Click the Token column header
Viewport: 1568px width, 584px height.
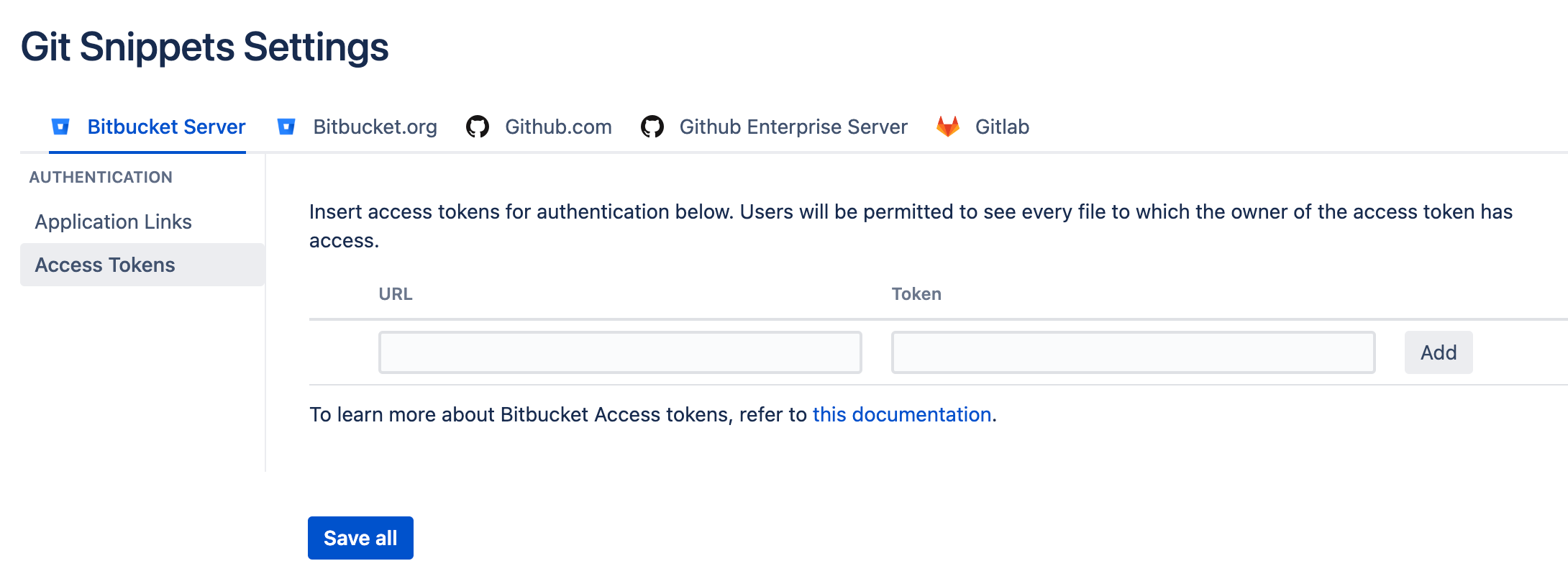tap(916, 294)
